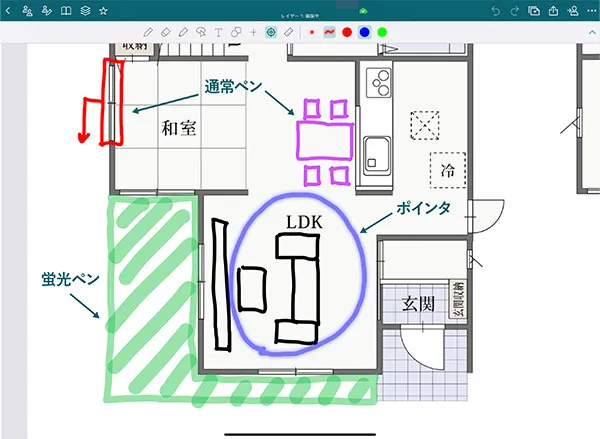Select the red wavy line style

pos(329,33)
